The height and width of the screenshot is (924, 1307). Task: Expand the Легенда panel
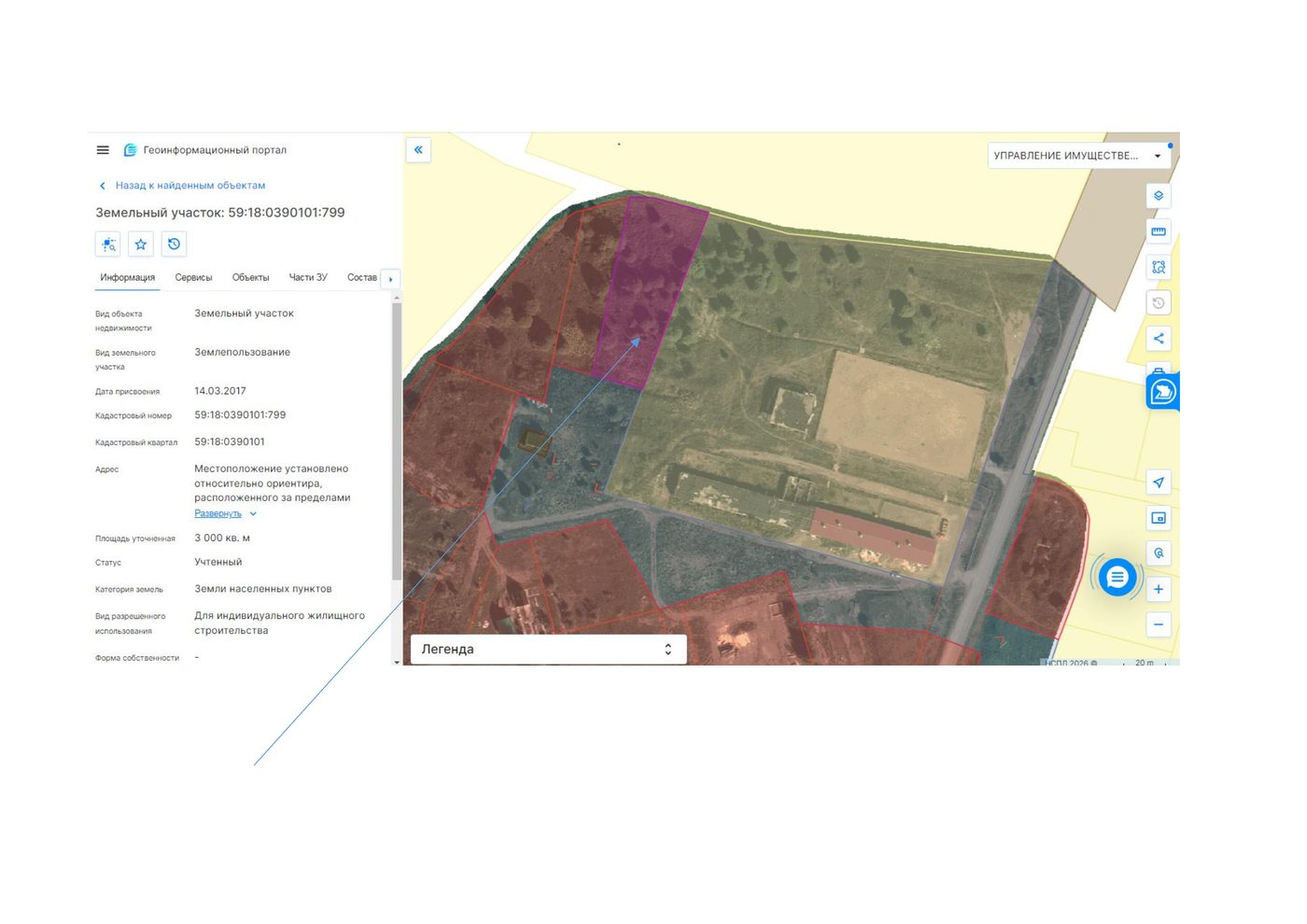pos(548,650)
